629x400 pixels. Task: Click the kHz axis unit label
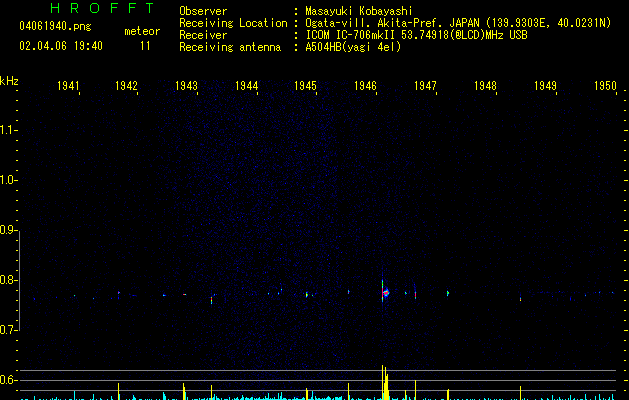pos(9,81)
